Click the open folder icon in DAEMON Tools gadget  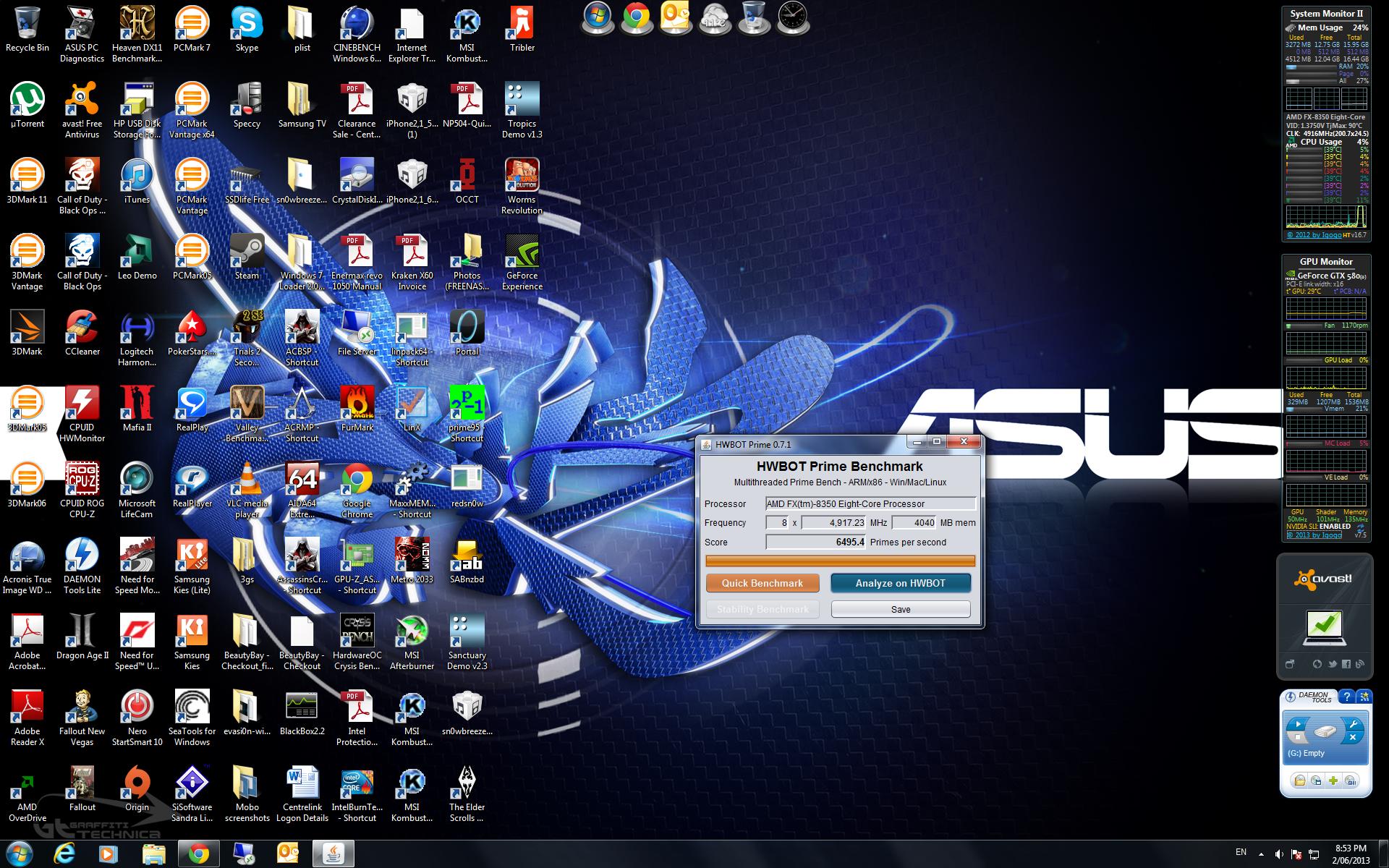(x=1299, y=780)
